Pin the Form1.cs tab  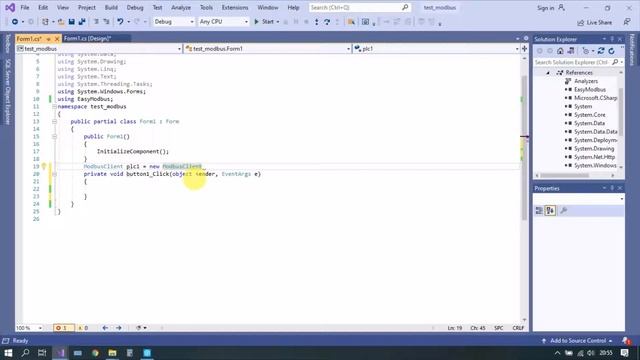[48, 39]
